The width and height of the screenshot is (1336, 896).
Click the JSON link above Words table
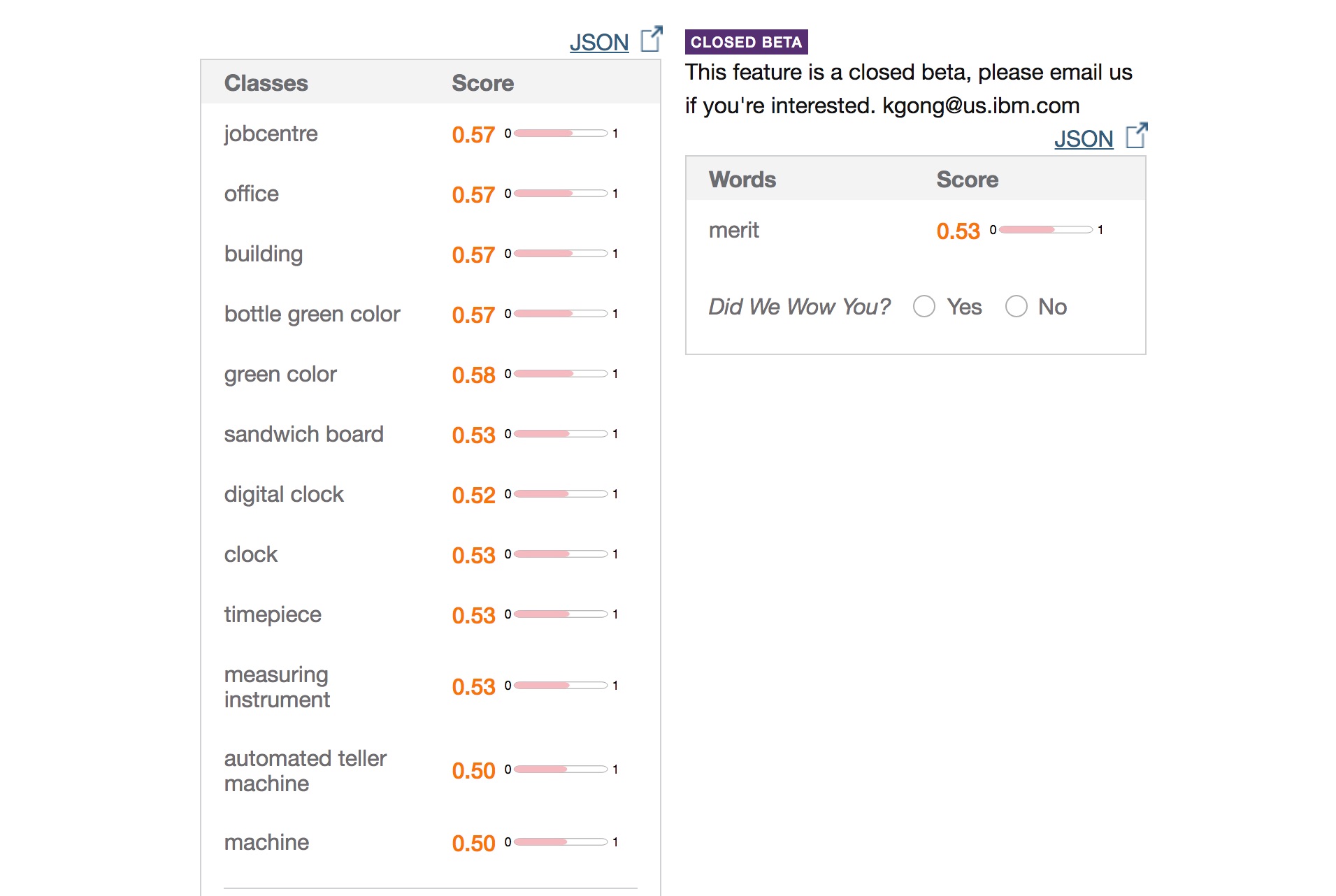coord(1083,139)
